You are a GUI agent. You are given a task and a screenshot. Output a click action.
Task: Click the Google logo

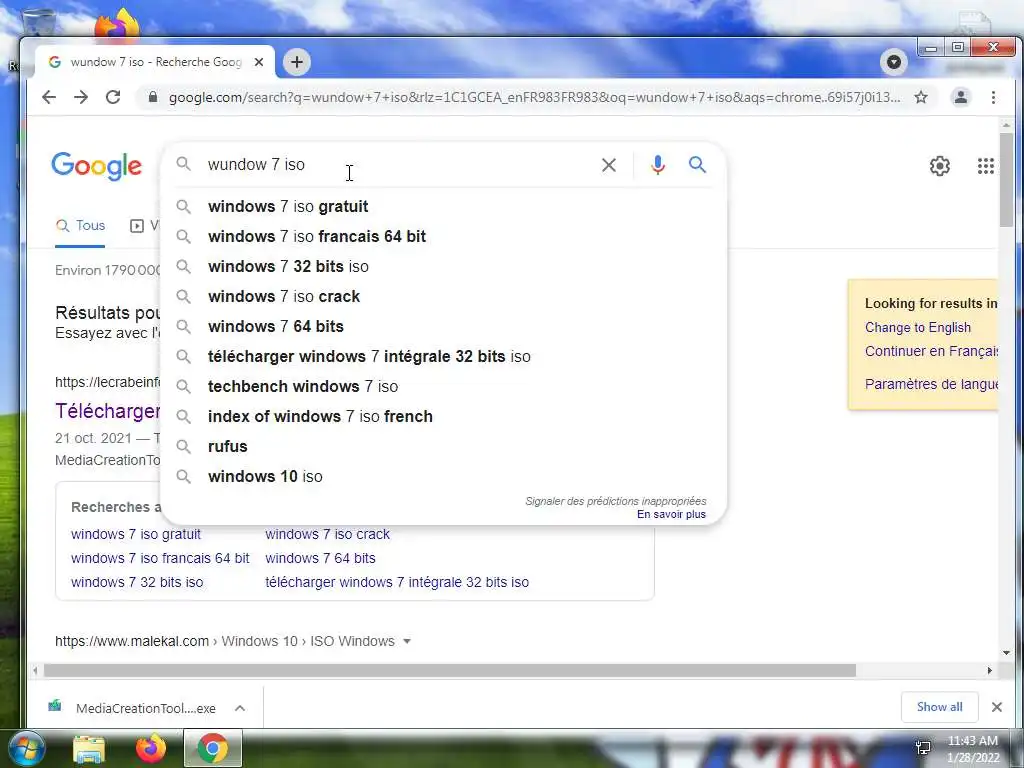coord(97,166)
